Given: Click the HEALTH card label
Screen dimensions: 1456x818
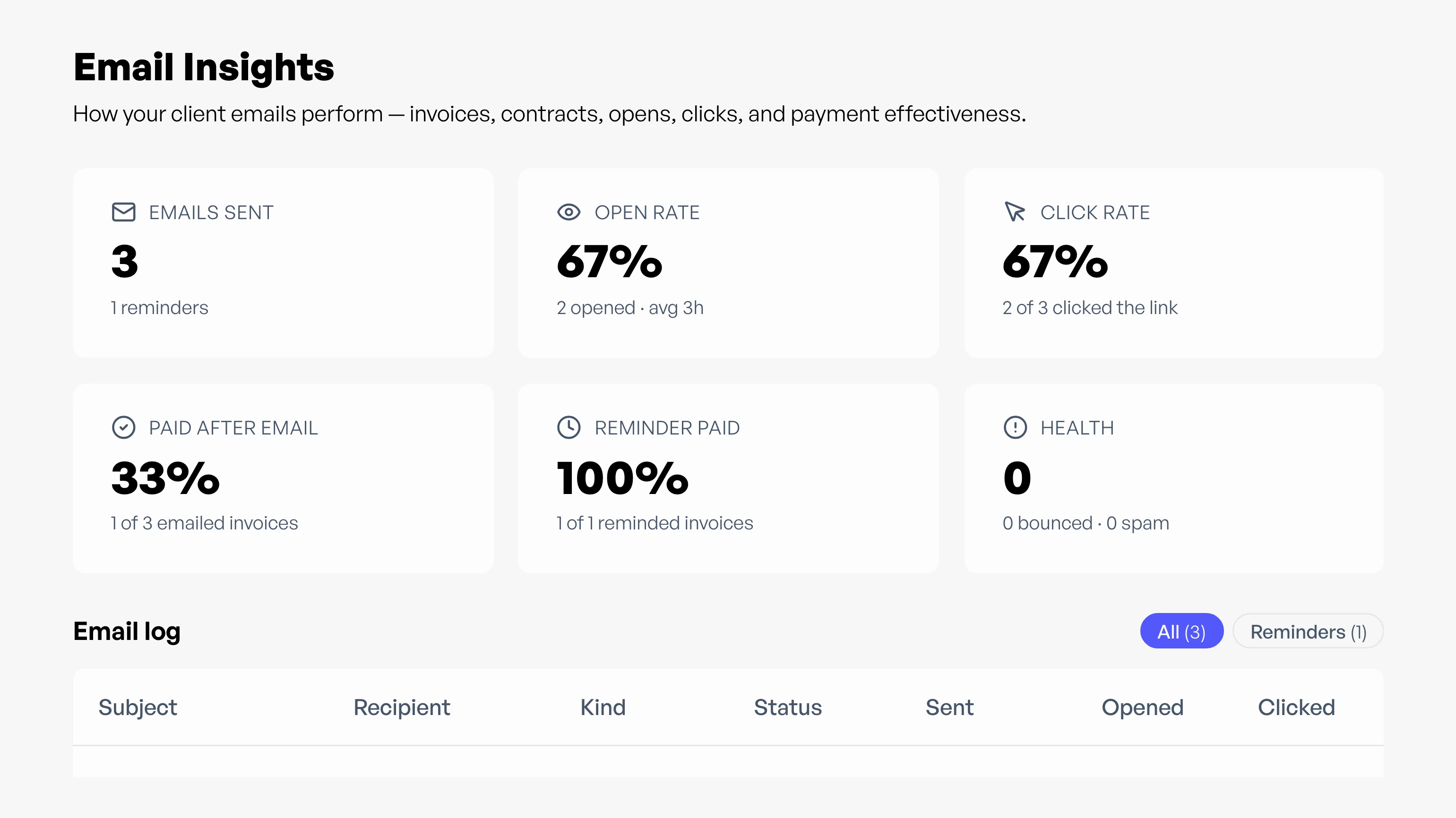Looking at the screenshot, I should 1077,427.
